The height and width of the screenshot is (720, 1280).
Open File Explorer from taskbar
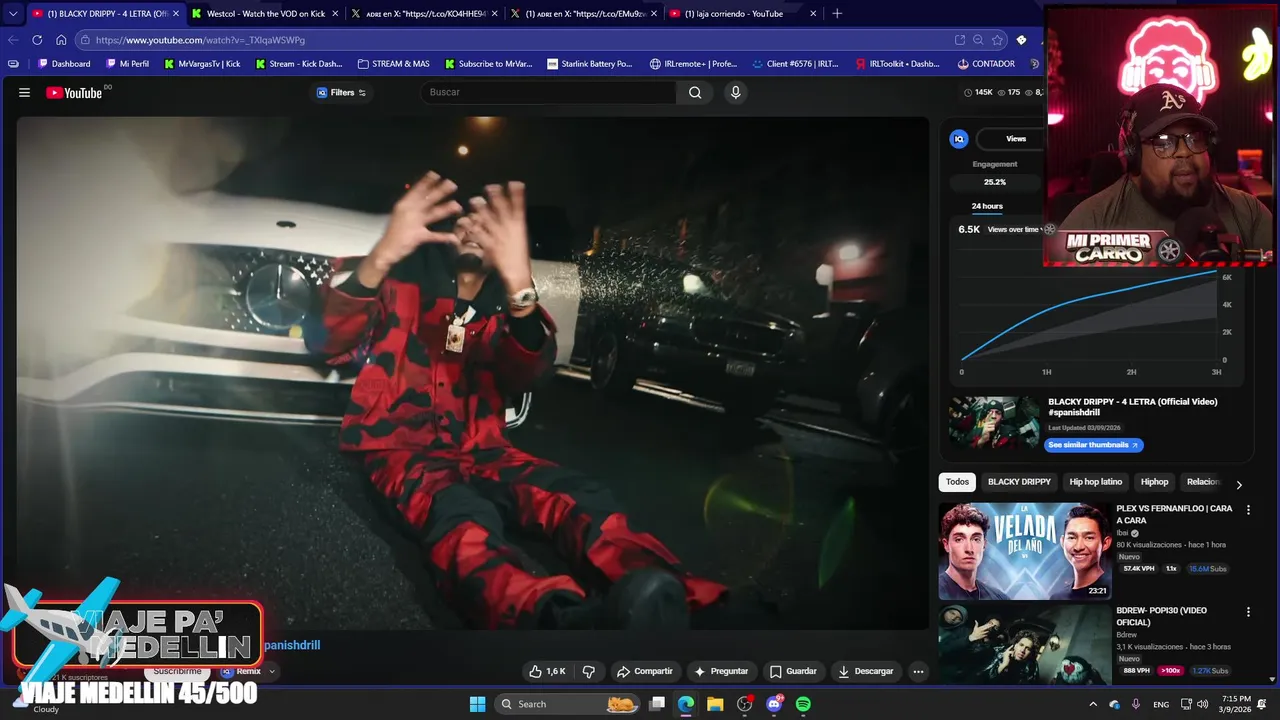(715, 704)
